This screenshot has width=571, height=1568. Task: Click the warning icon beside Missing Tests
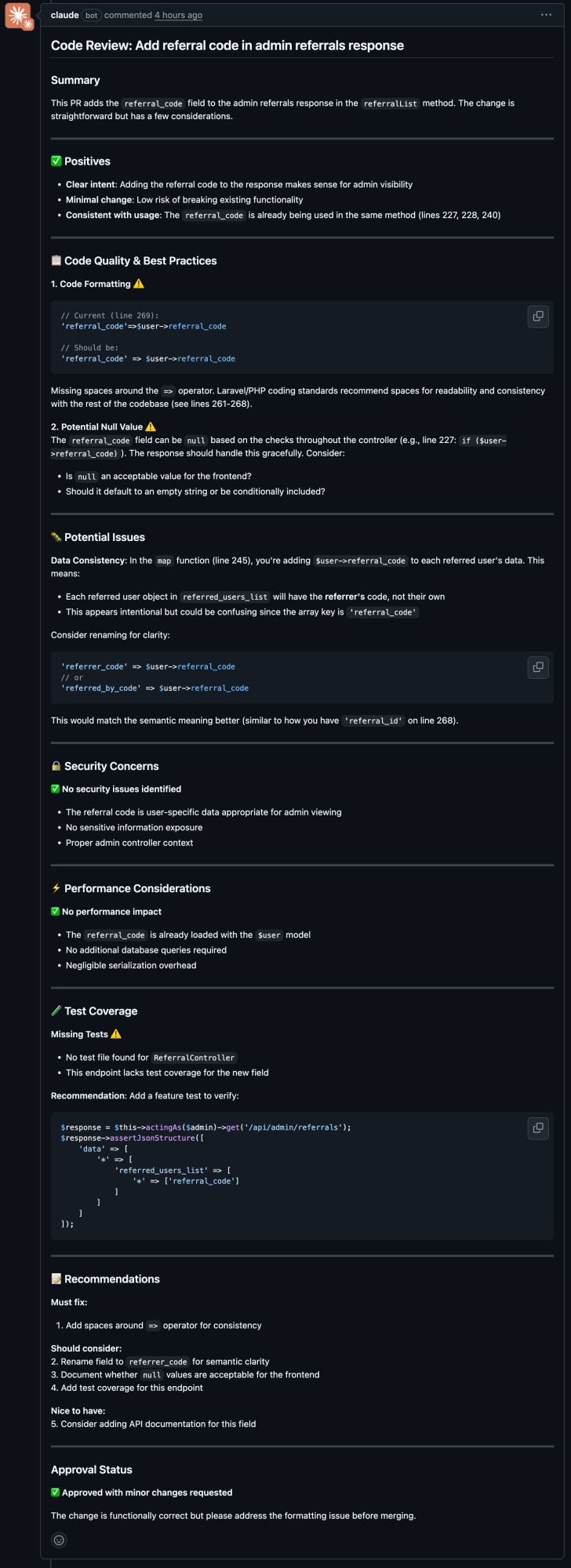click(x=116, y=1034)
